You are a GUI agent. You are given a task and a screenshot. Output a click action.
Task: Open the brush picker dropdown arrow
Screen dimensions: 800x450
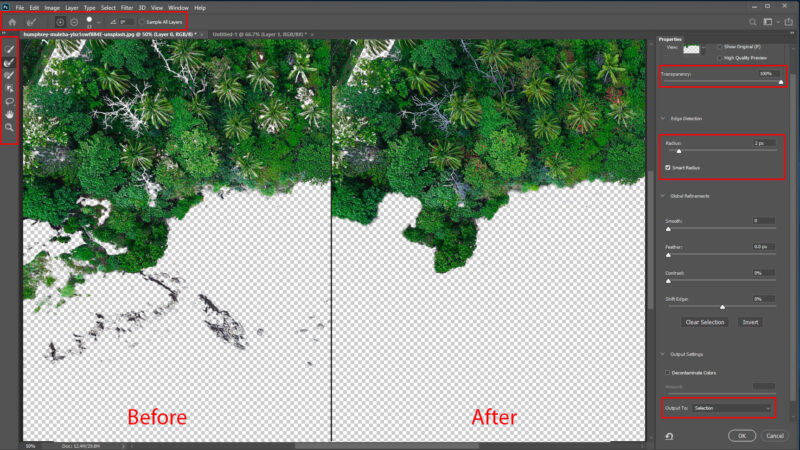tap(99, 22)
